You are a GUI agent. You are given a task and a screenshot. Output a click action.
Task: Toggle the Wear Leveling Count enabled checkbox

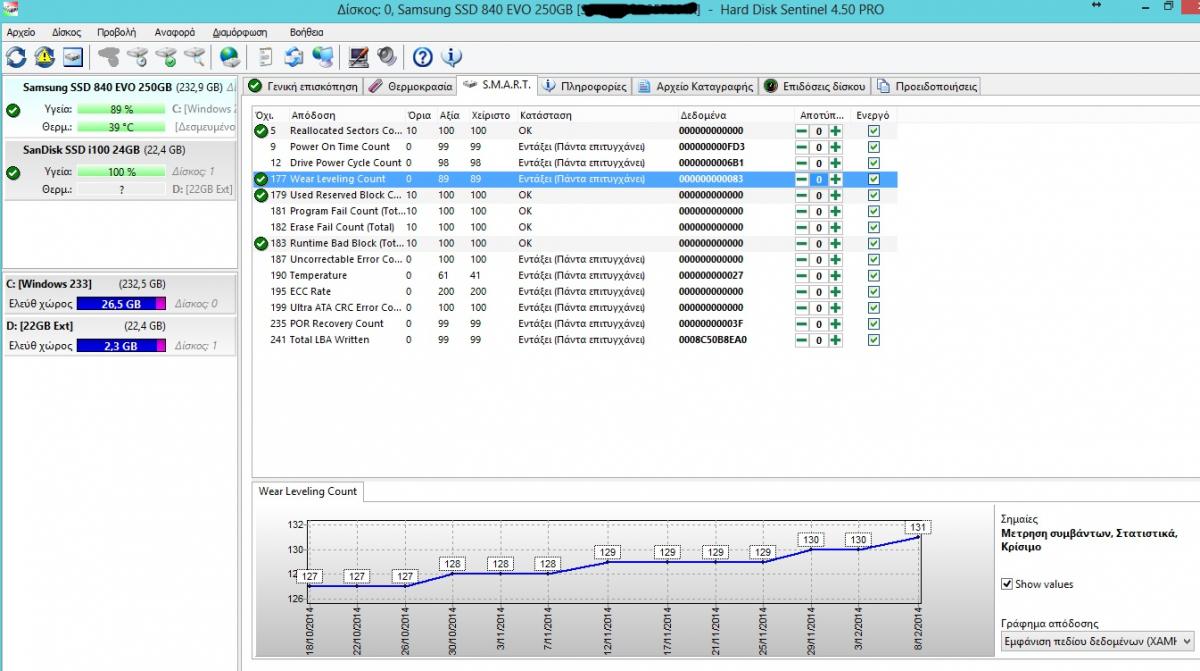[x=874, y=179]
